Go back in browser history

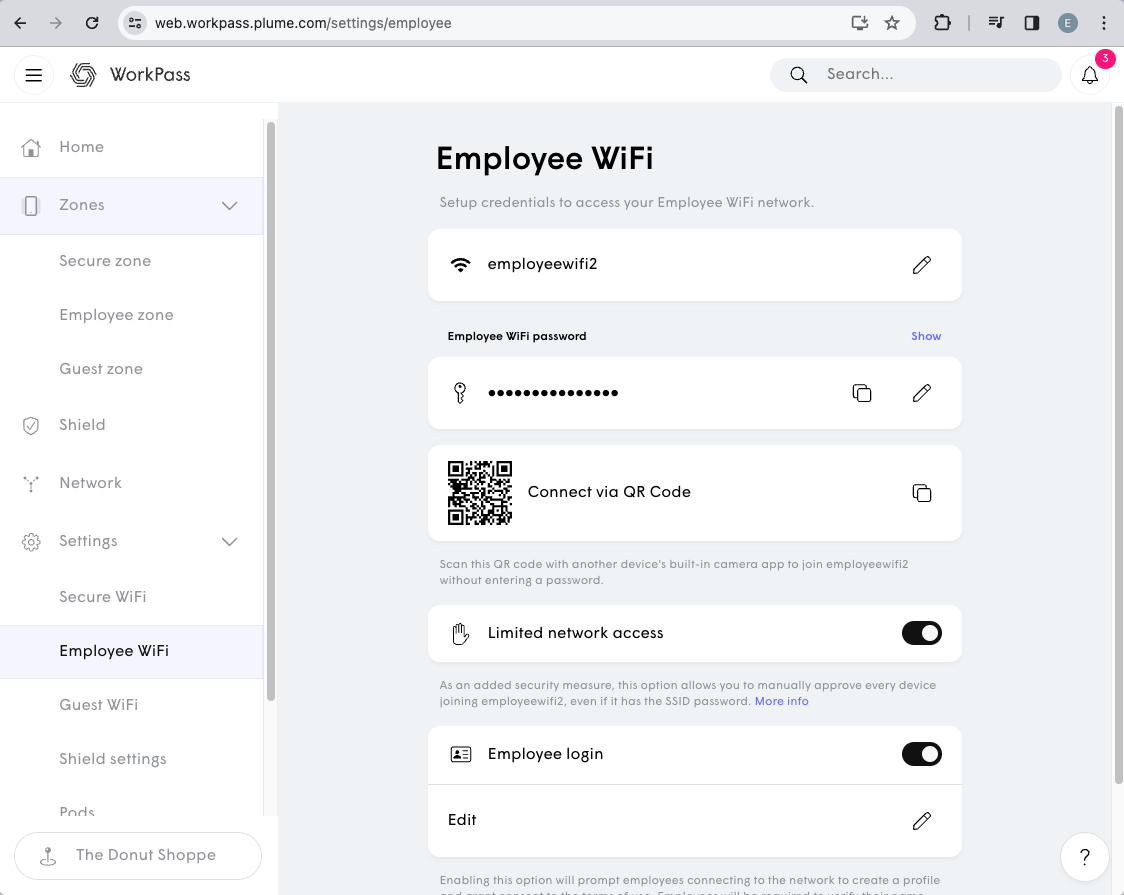click(x=20, y=23)
